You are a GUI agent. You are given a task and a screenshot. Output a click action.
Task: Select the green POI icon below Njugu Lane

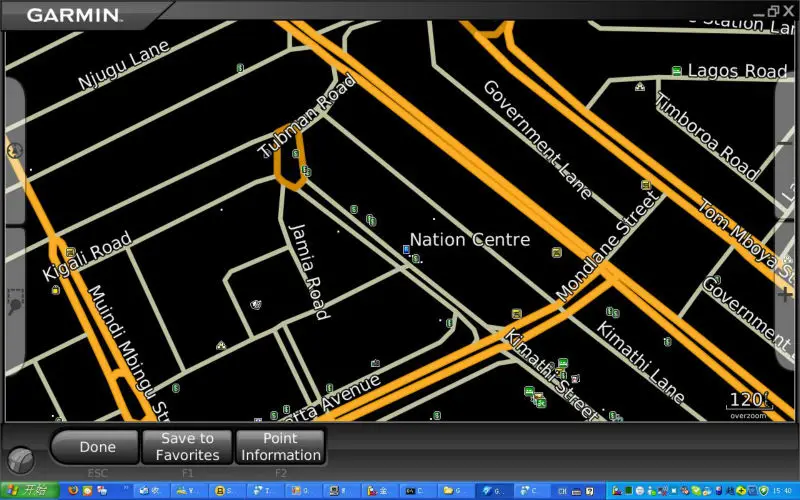(x=240, y=67)
